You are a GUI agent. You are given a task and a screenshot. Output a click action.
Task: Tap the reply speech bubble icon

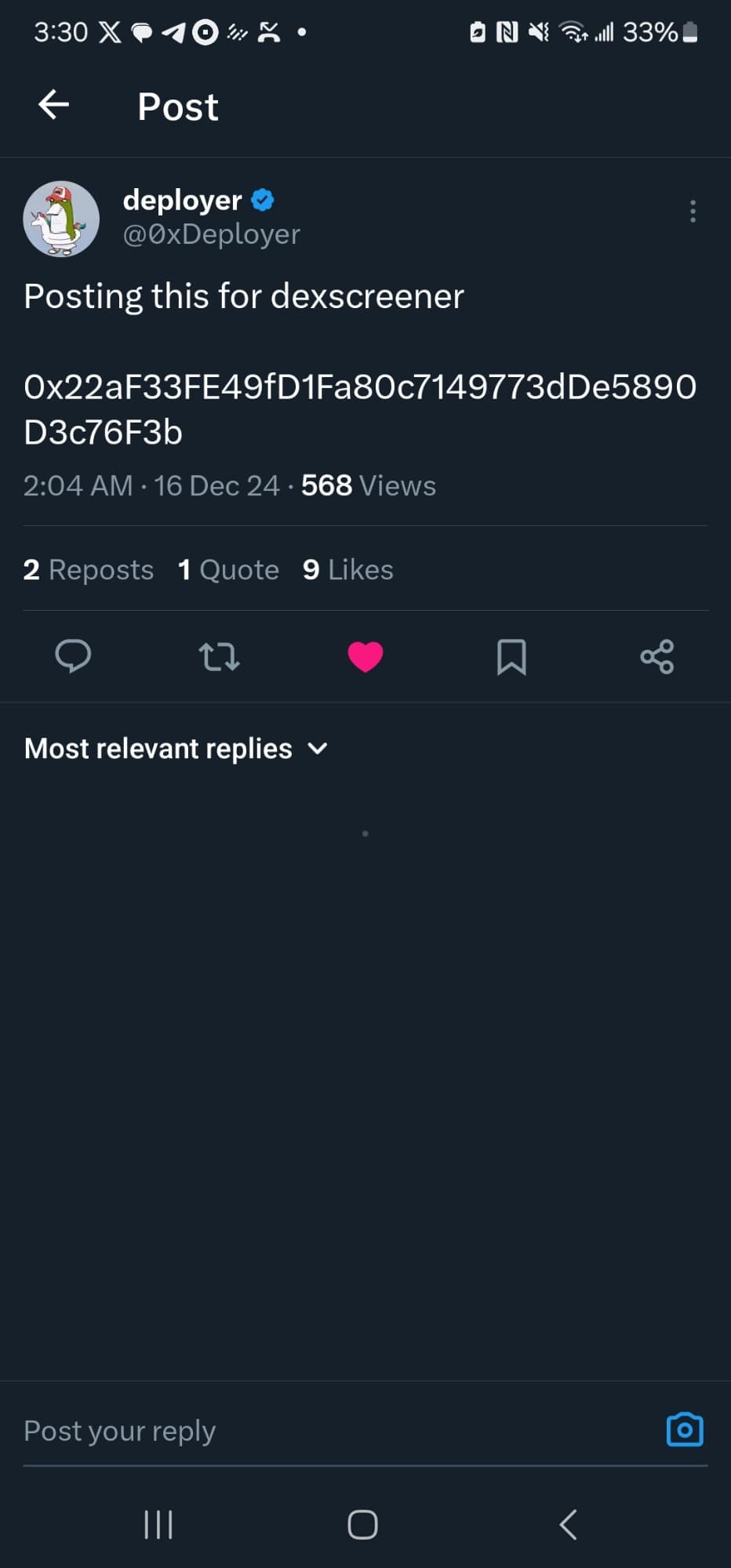[x=73, y=656]
